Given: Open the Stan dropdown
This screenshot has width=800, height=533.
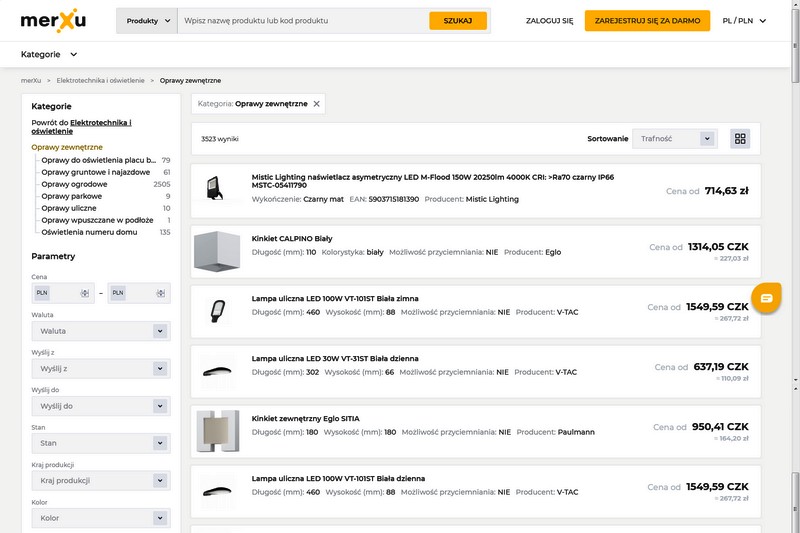Looking at the screenshot, I should (101, 443).
